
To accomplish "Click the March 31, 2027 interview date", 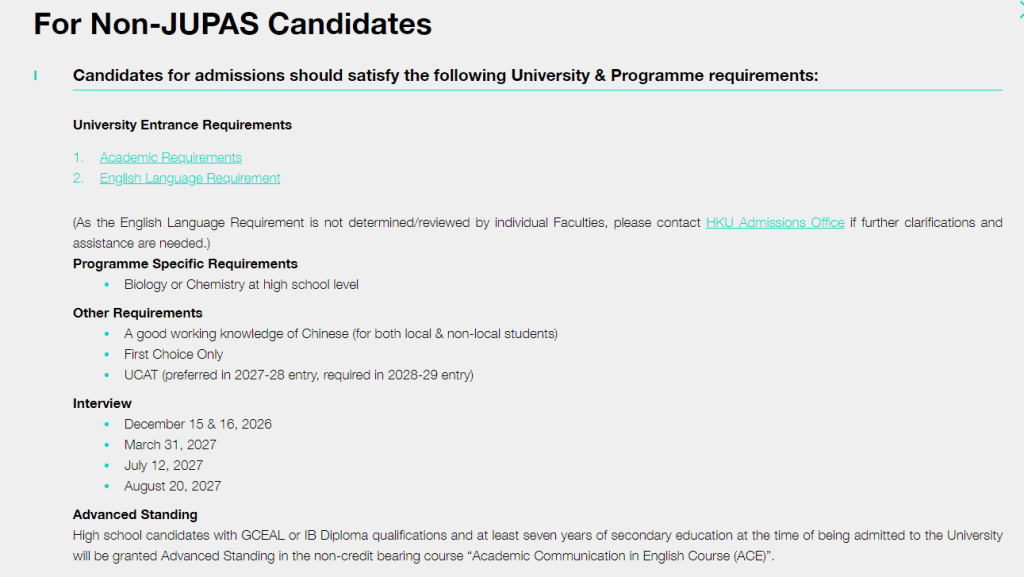I will 170,444.
